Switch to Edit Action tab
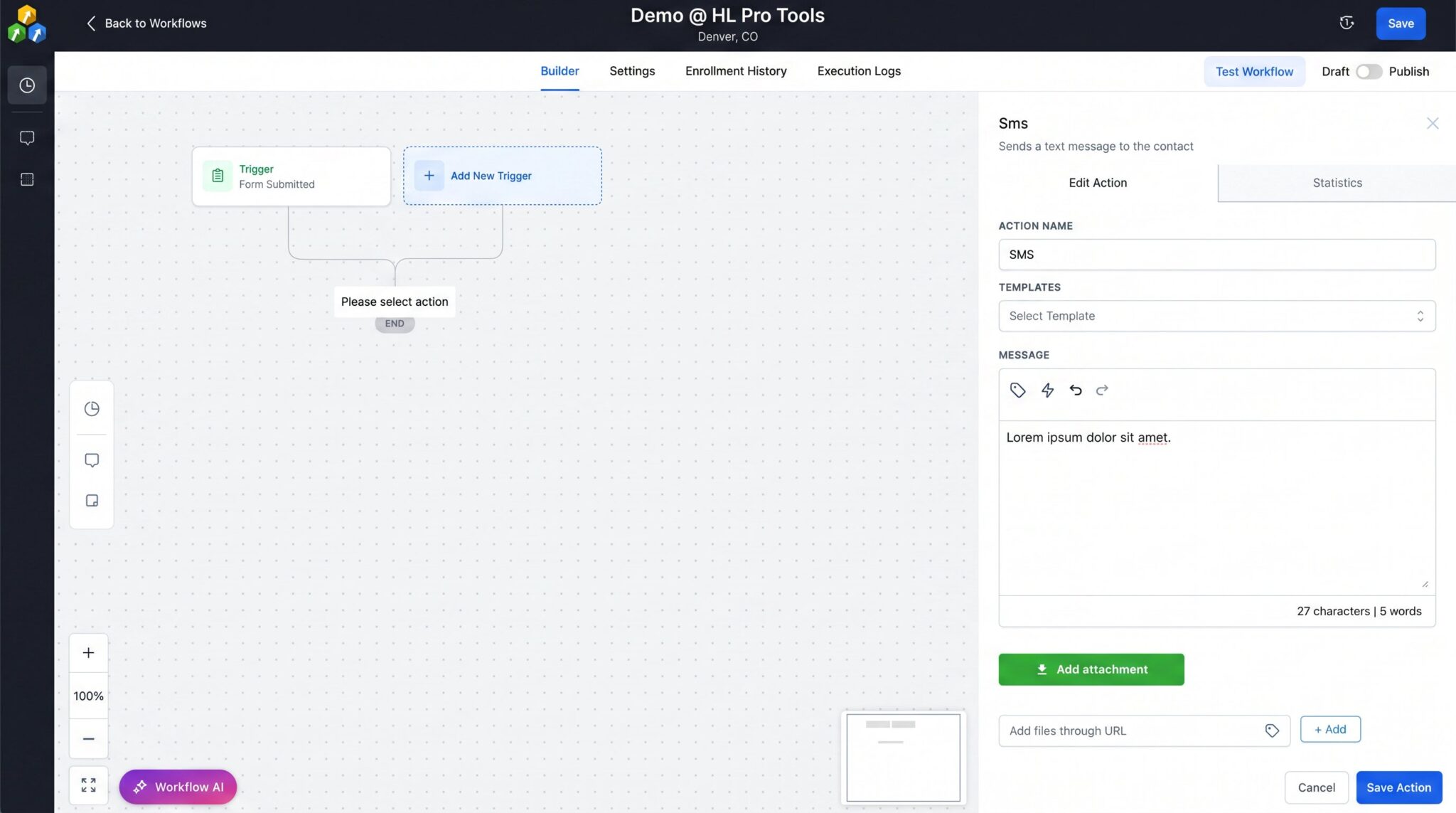Screen dimensions: 1456x813 (x=1098, y=183)
